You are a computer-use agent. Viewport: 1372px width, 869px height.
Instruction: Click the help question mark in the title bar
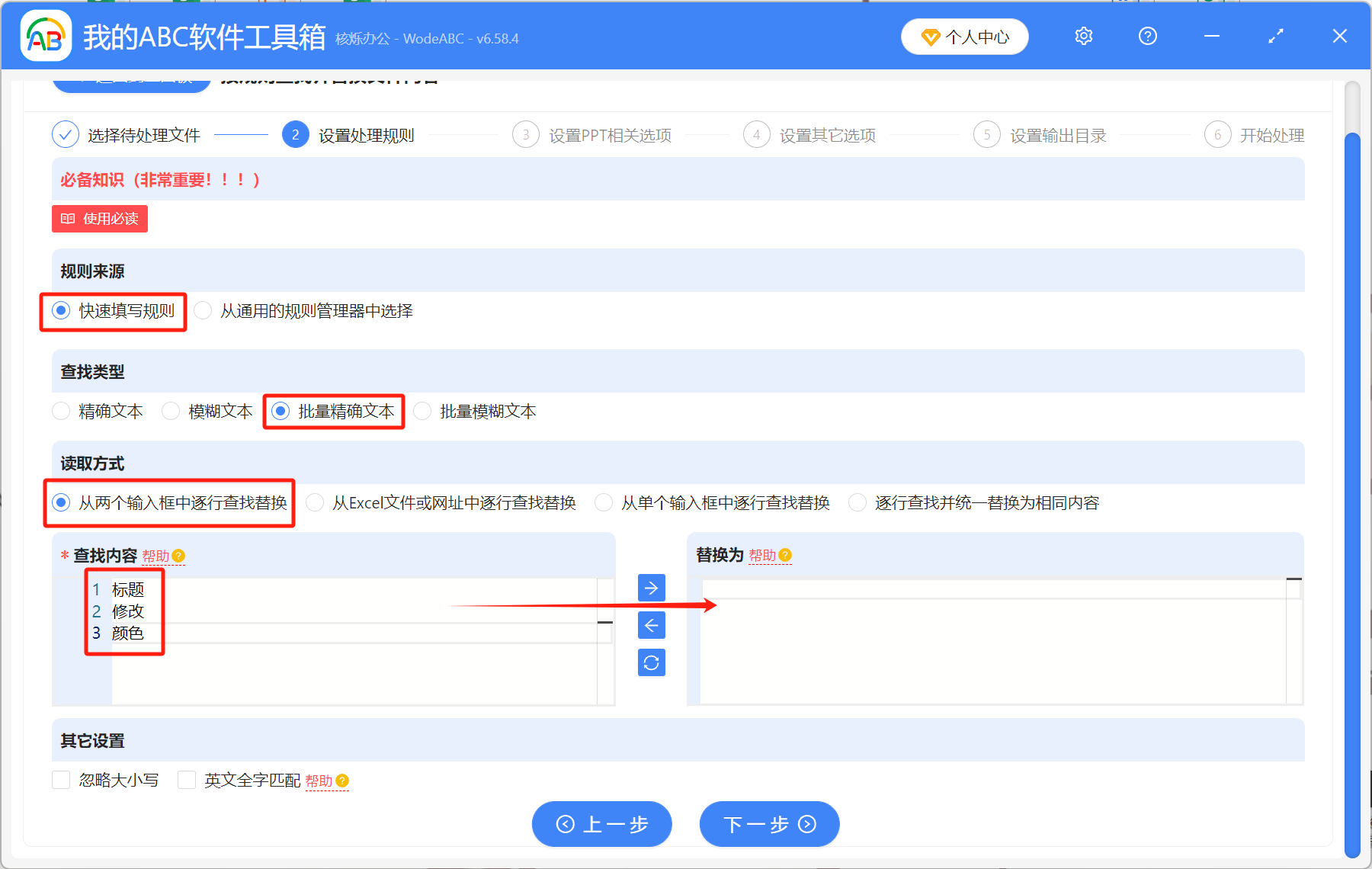coord(1147,36)
